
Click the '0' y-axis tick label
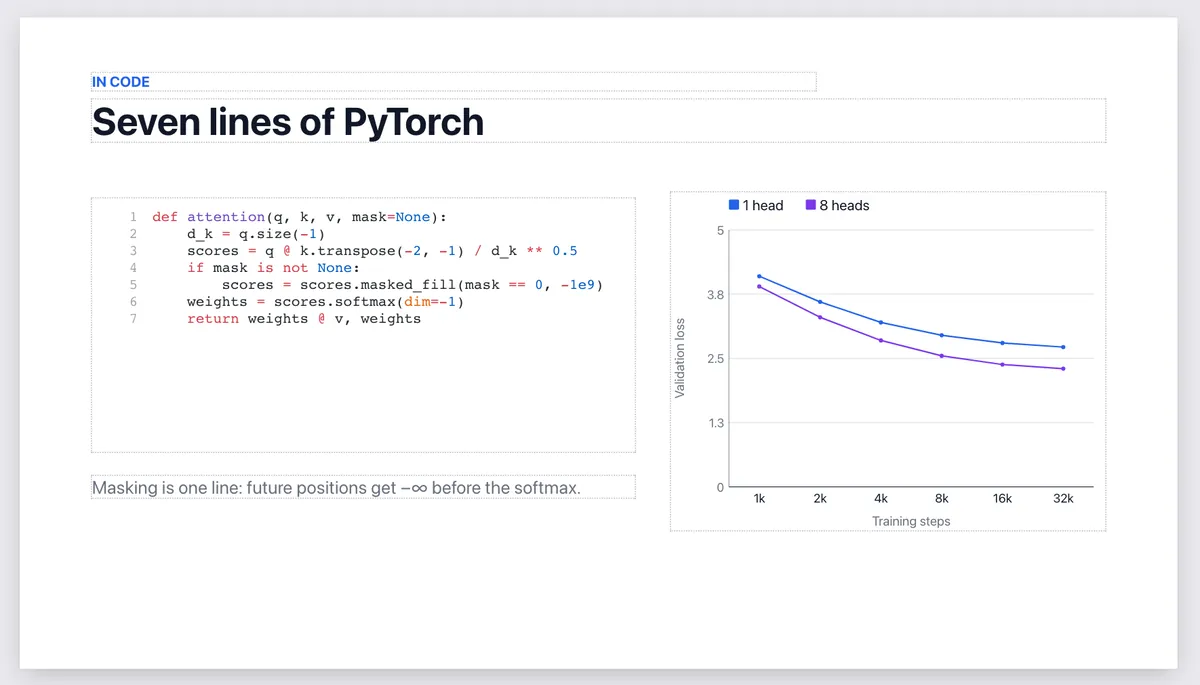[x=719, y=487]
